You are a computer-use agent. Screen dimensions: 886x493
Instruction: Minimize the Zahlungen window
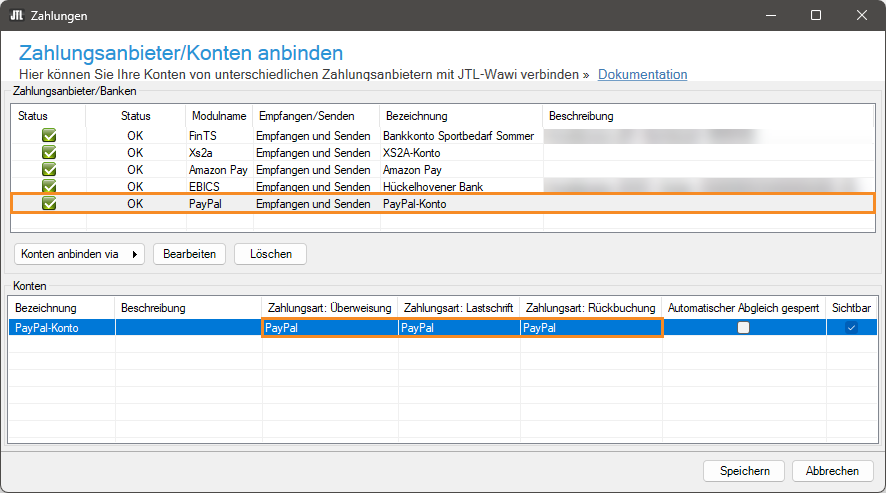(x=770, y=16)
